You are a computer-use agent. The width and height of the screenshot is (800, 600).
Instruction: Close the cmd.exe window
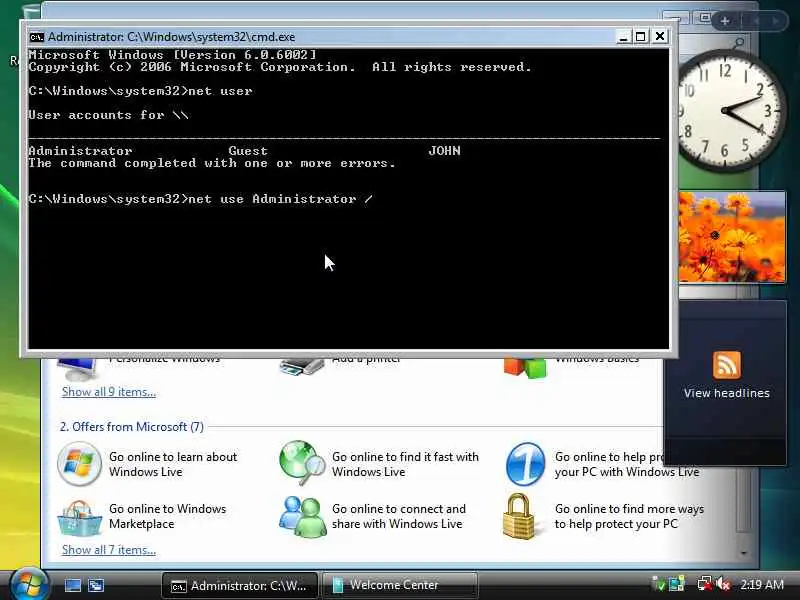pyautogui.click(x=660, y=37)
